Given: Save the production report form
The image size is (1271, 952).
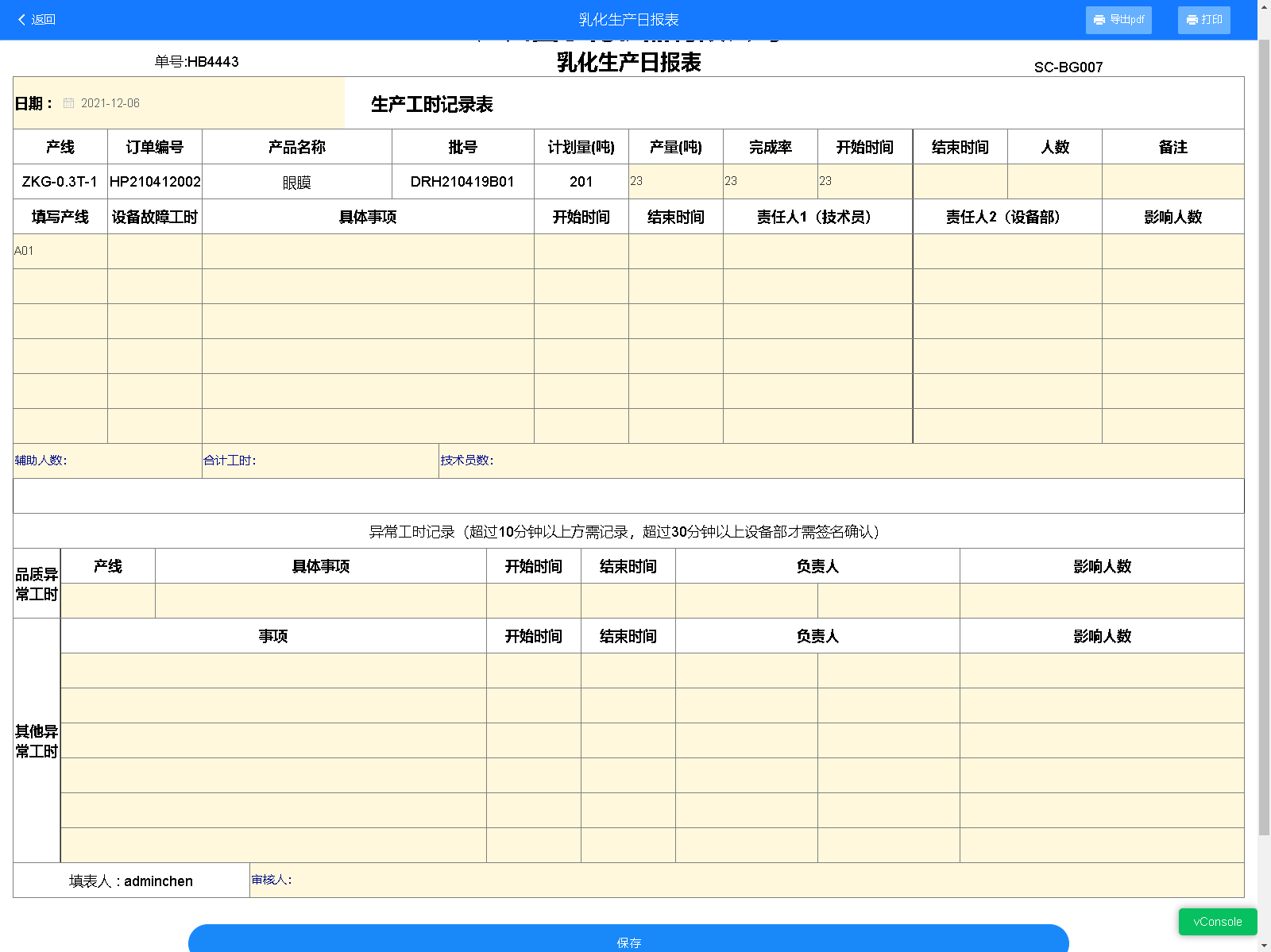Looking at the screenshot, I should pos(628,940).
